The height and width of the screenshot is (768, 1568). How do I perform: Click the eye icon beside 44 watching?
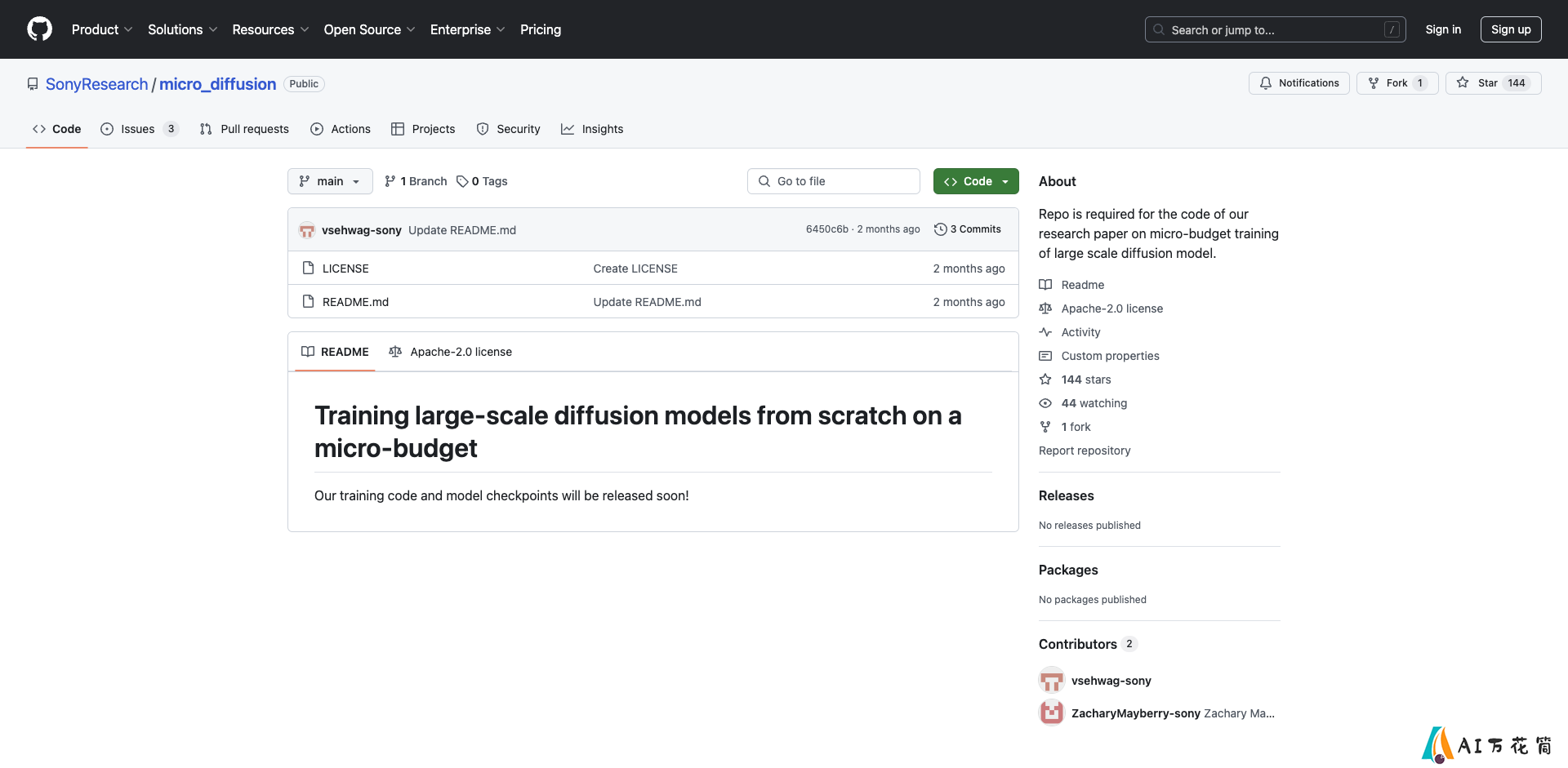coord(1045,403)
